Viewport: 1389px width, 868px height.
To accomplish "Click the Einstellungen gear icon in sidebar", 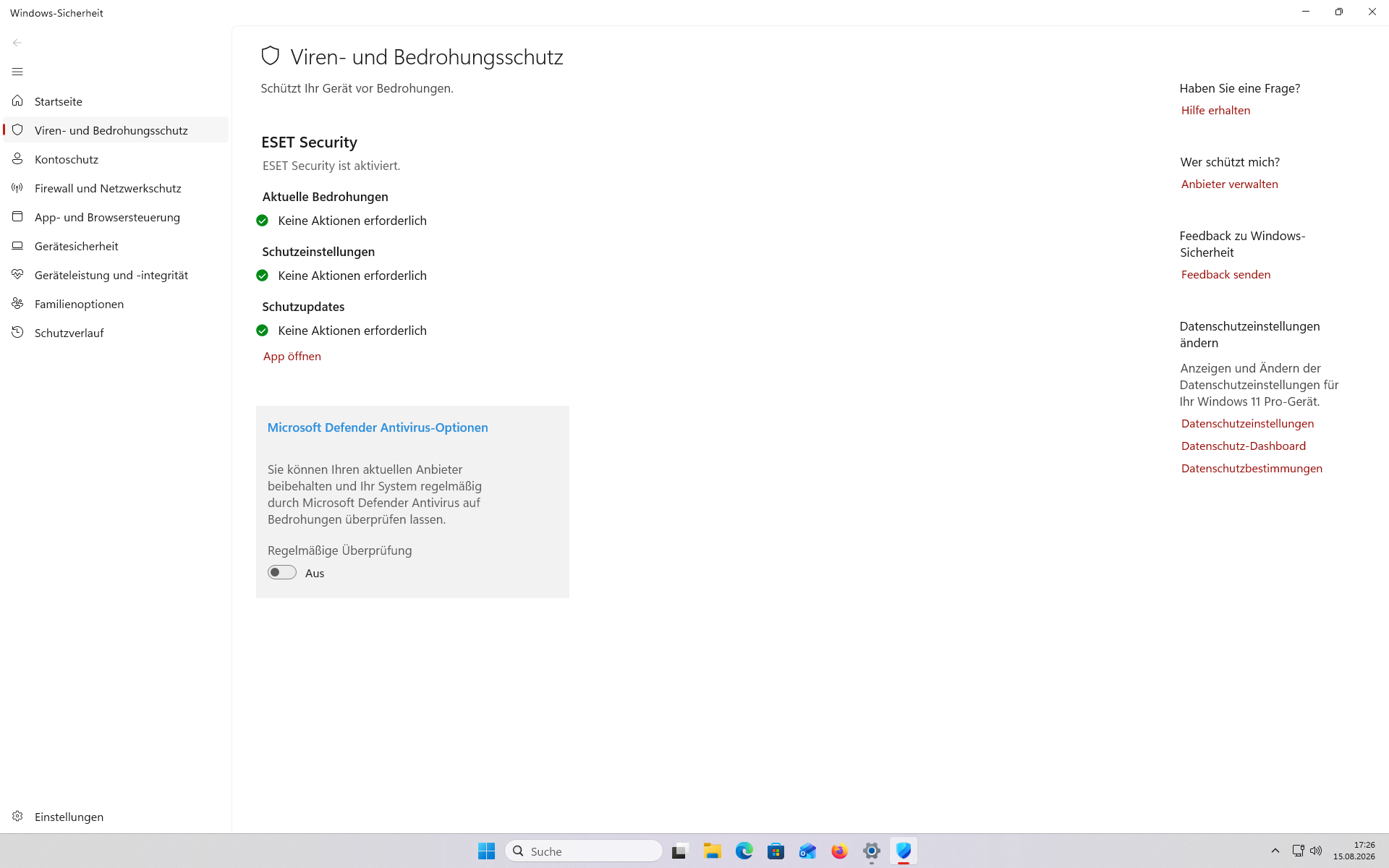I will coord(17,816).
